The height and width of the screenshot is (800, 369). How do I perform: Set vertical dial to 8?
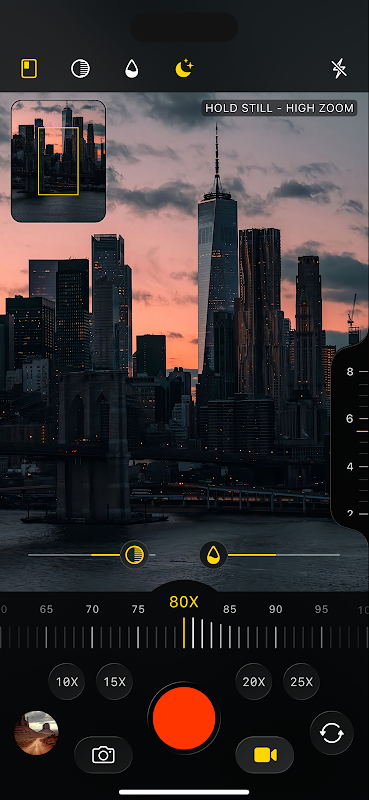[350, 371]
